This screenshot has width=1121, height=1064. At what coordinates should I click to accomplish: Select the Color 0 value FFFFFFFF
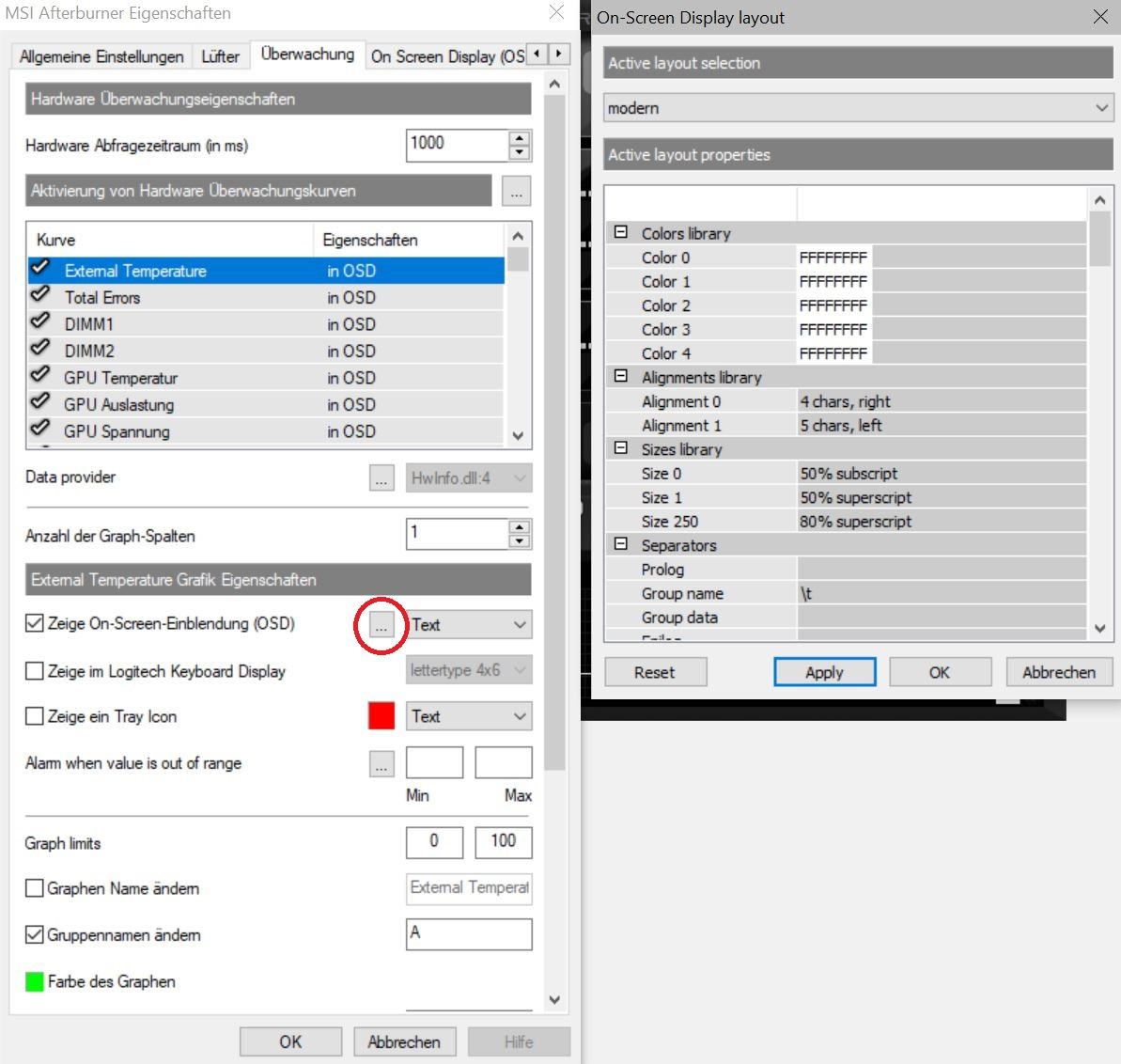point(833,258)
